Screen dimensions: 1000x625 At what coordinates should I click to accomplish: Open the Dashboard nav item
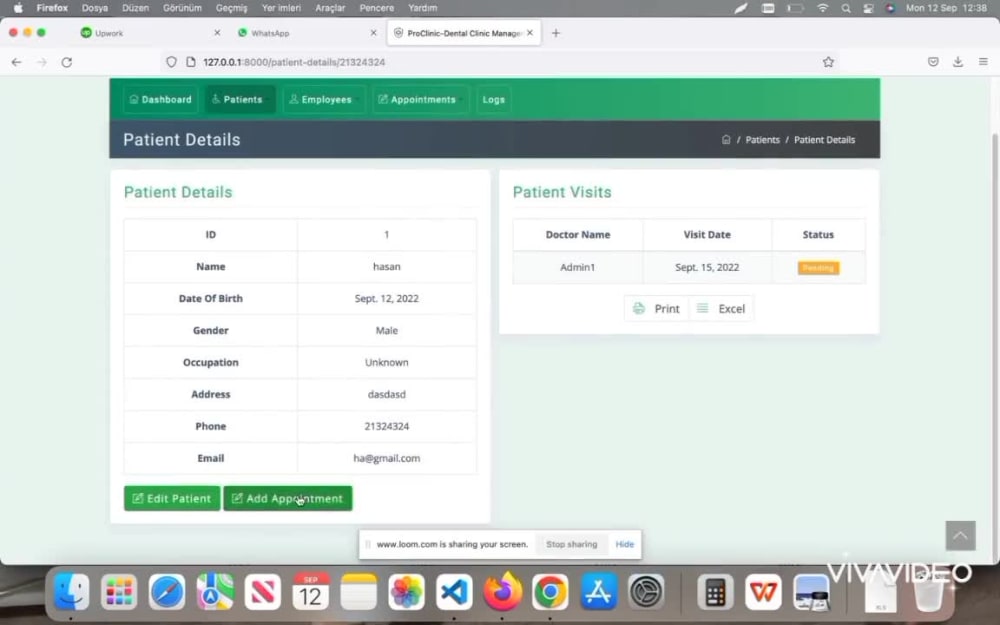161,99
